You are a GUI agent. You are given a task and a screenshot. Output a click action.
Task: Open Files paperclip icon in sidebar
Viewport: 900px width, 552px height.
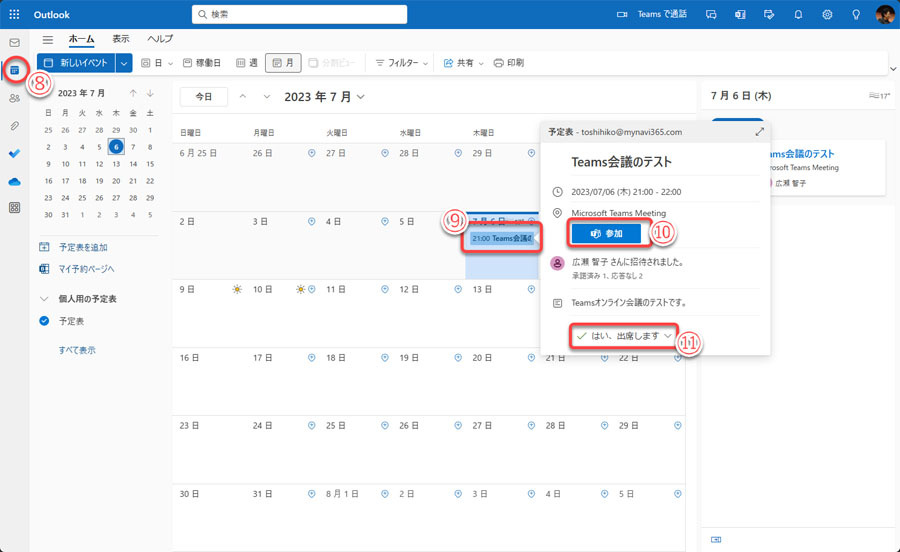tap(14, 126)
